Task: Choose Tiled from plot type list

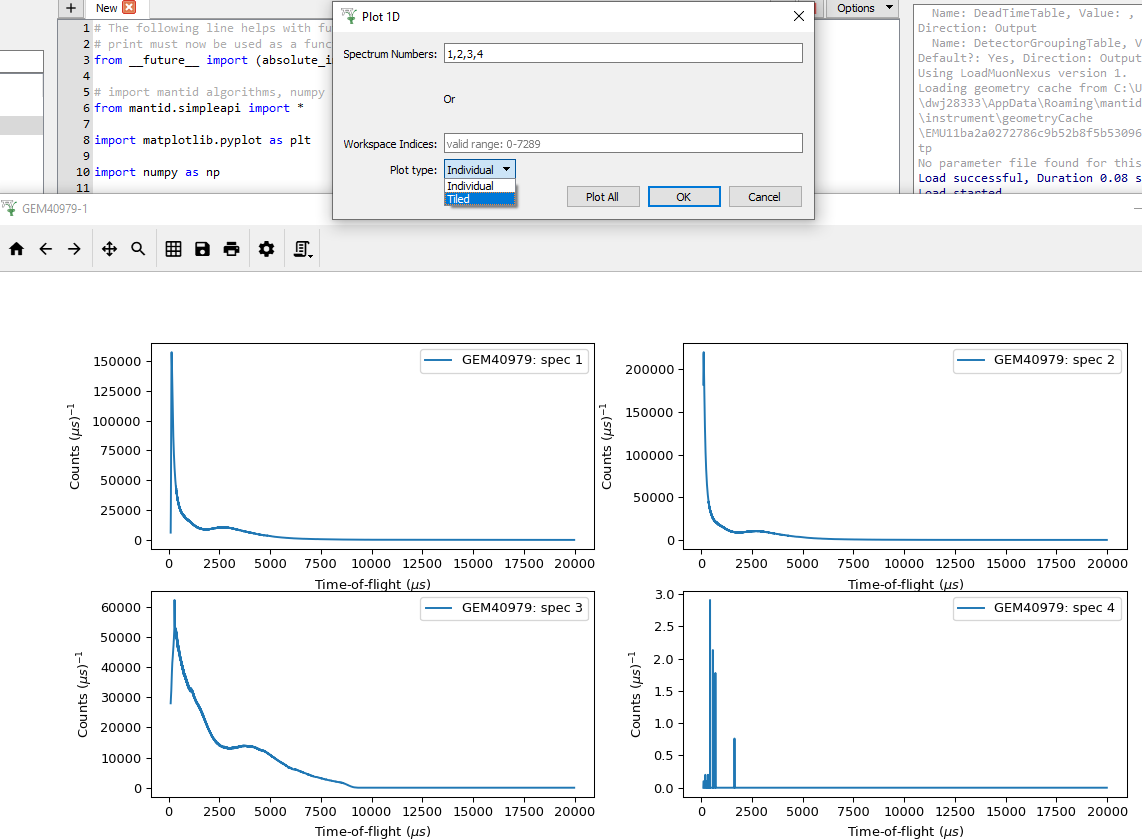Action: pos(479,199)
